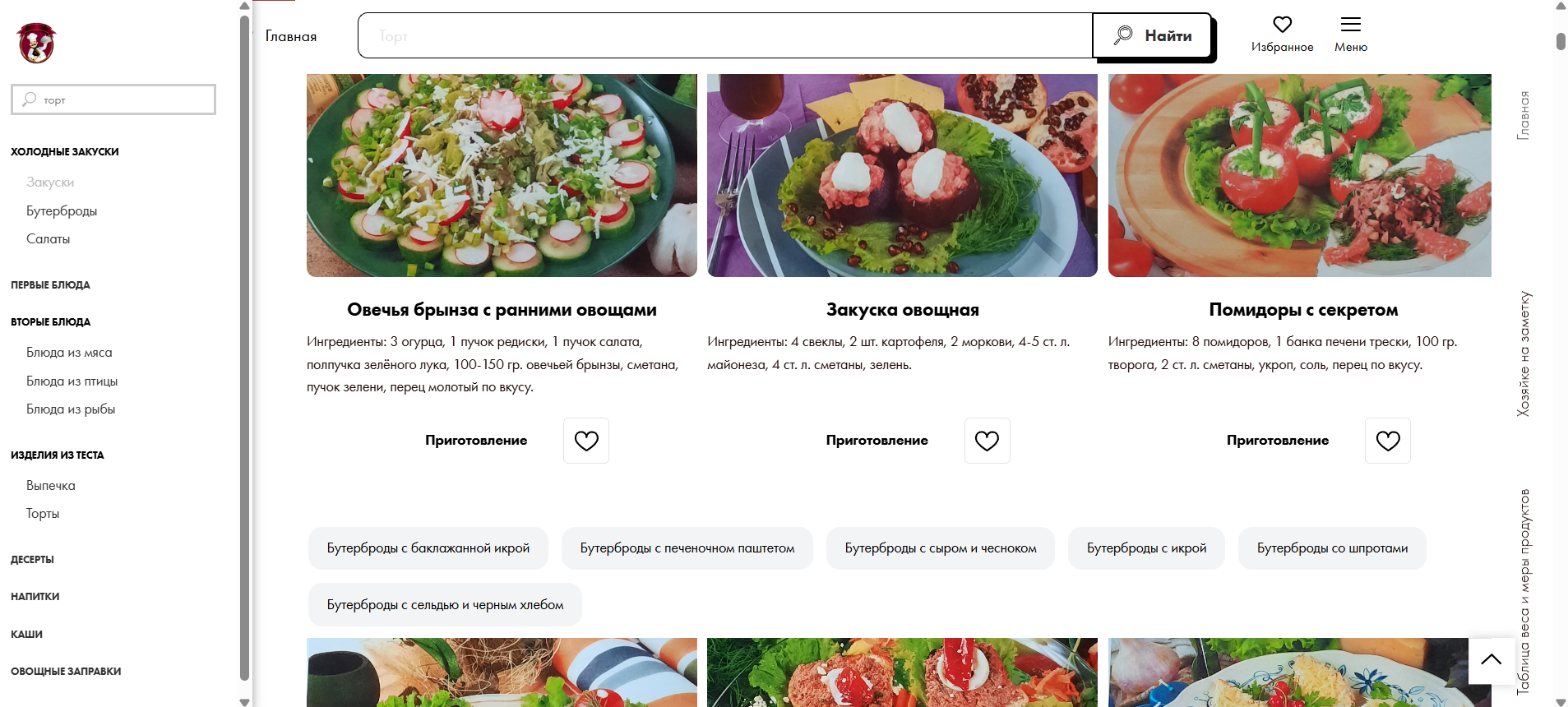Favorite the Помидоры с секретом heart

tap(1387, 441)
